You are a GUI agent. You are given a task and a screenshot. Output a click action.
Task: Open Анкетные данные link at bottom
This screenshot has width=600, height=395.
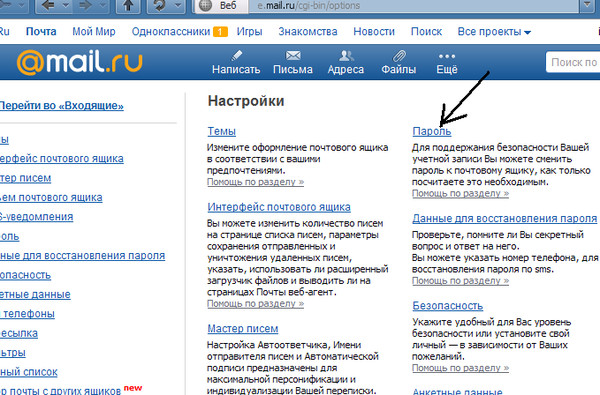click(x=457, y=392)
